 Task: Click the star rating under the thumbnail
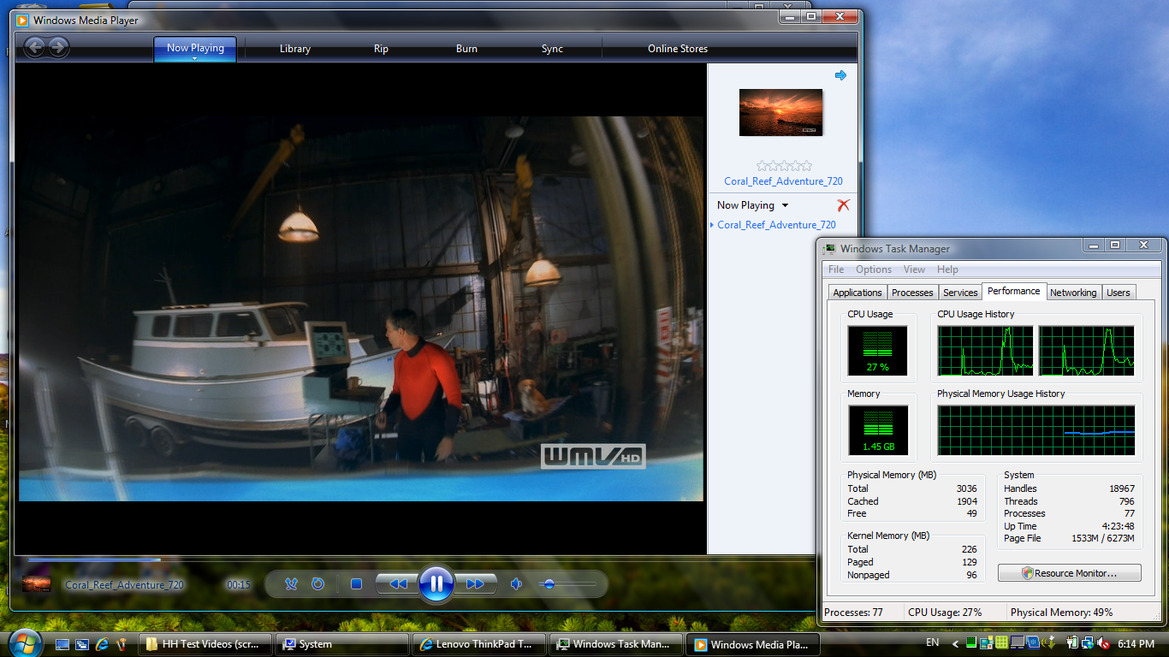coord(784,166)
